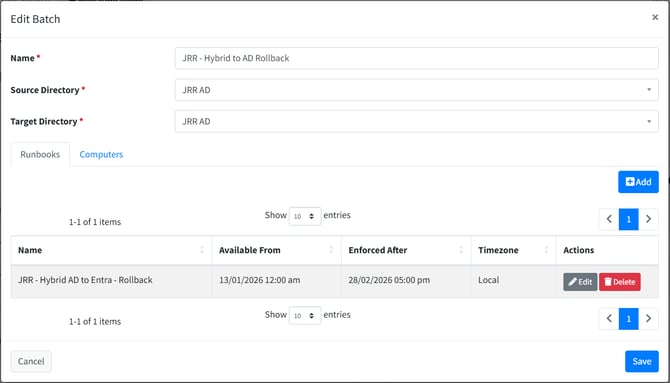Edit the JRR Hybrid AD to Entra runbook
This screenshot has height=383, width=670.
580,282
